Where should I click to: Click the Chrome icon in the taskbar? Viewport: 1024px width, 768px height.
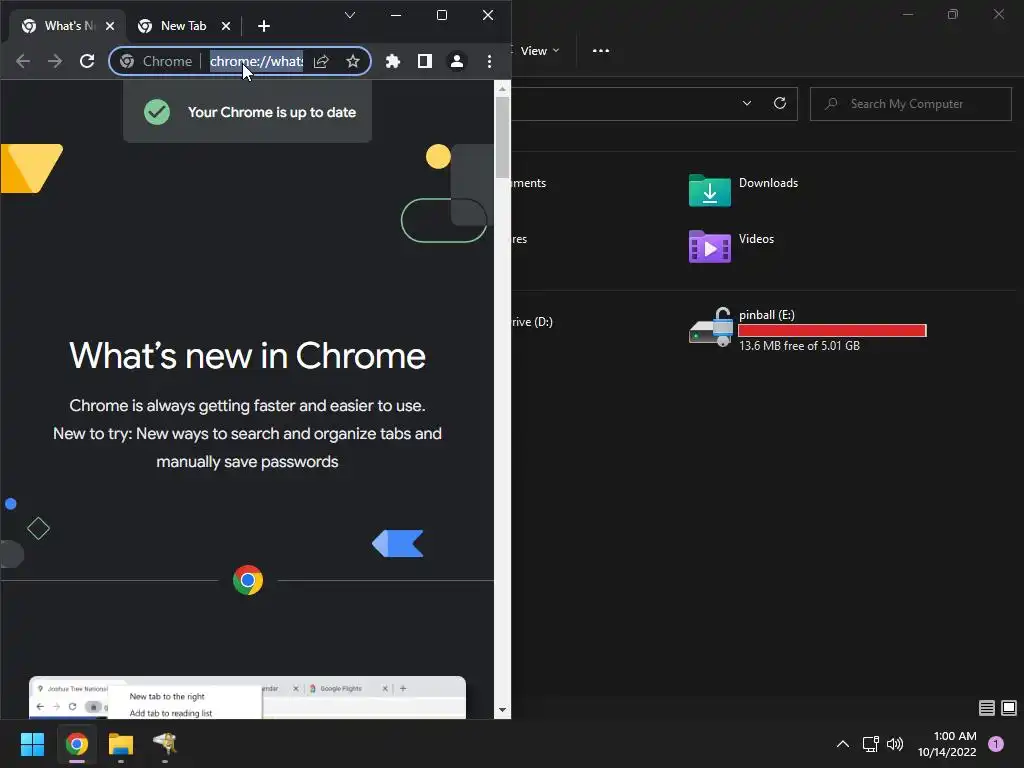[77, 744]
